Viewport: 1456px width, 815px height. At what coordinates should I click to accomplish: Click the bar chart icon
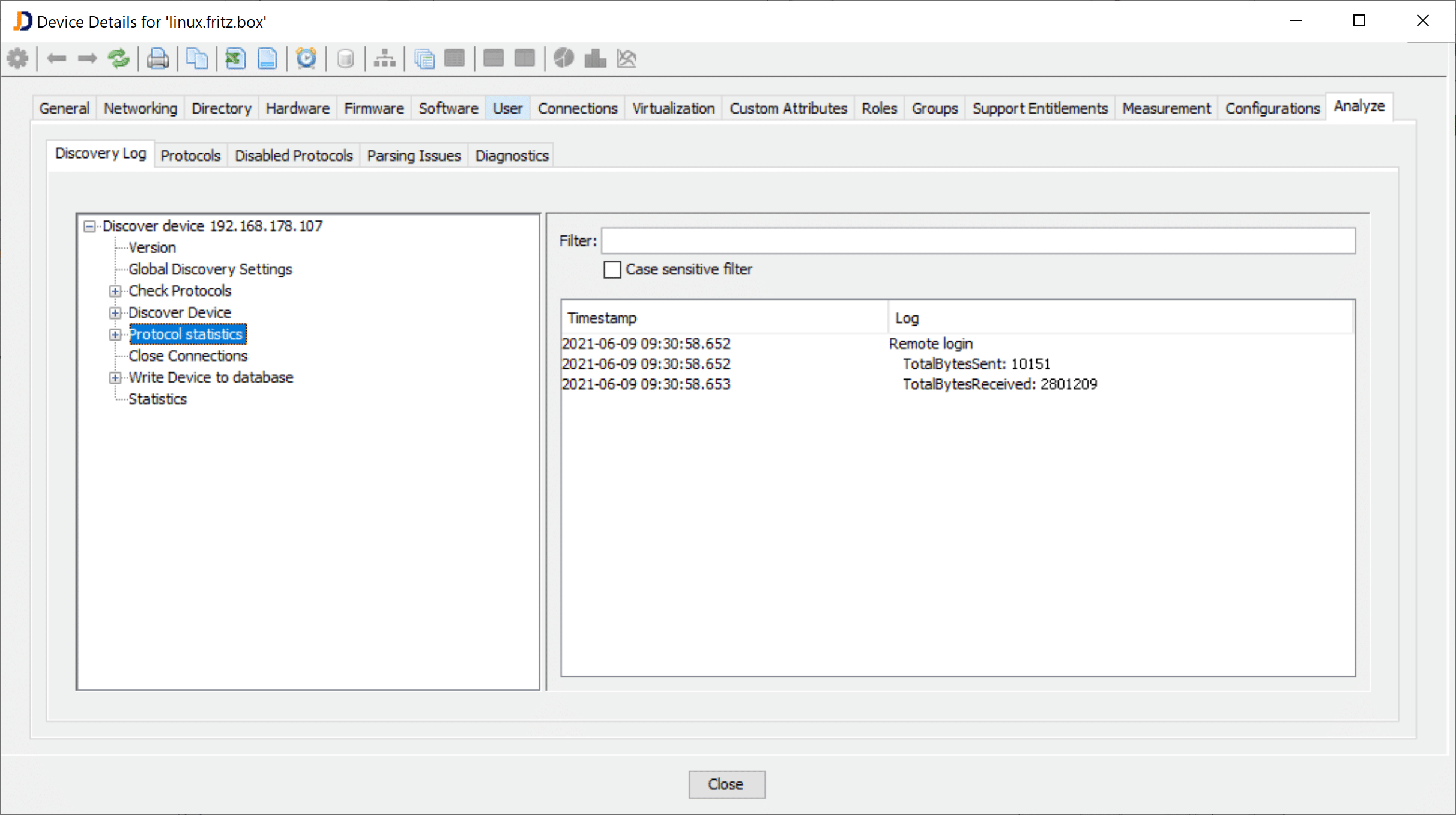tap(595, 59)
